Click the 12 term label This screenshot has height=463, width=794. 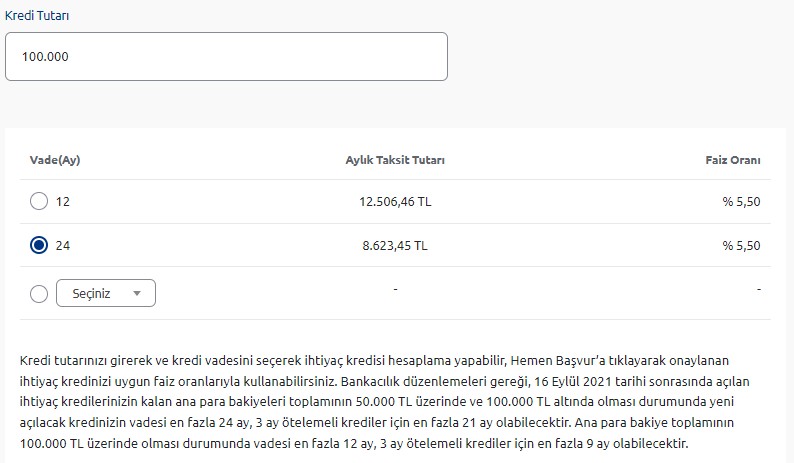coord(63,202)
